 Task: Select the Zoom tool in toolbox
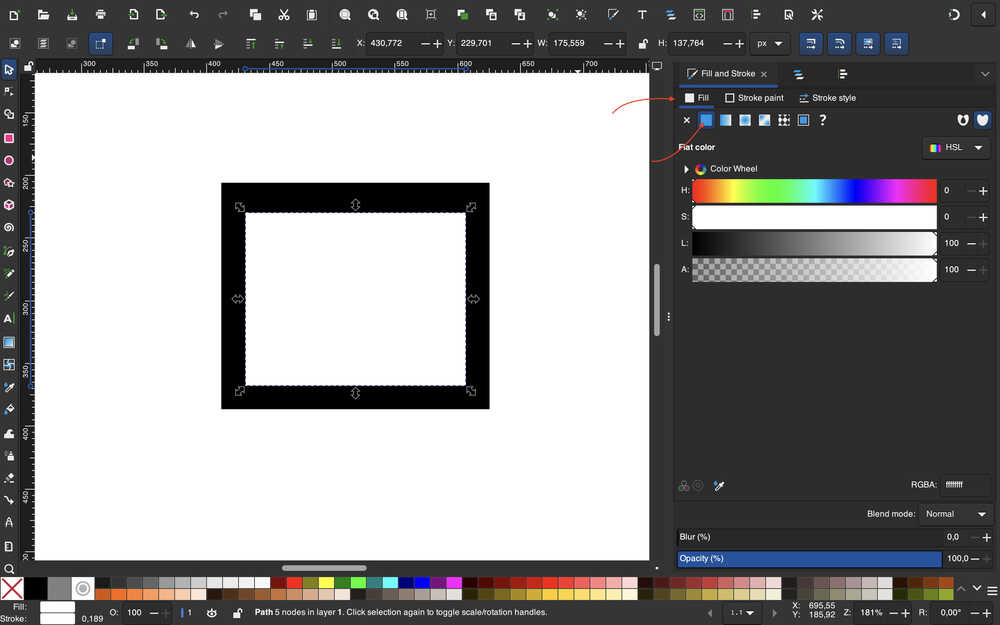pyautogui.click(x=9, y=569)
